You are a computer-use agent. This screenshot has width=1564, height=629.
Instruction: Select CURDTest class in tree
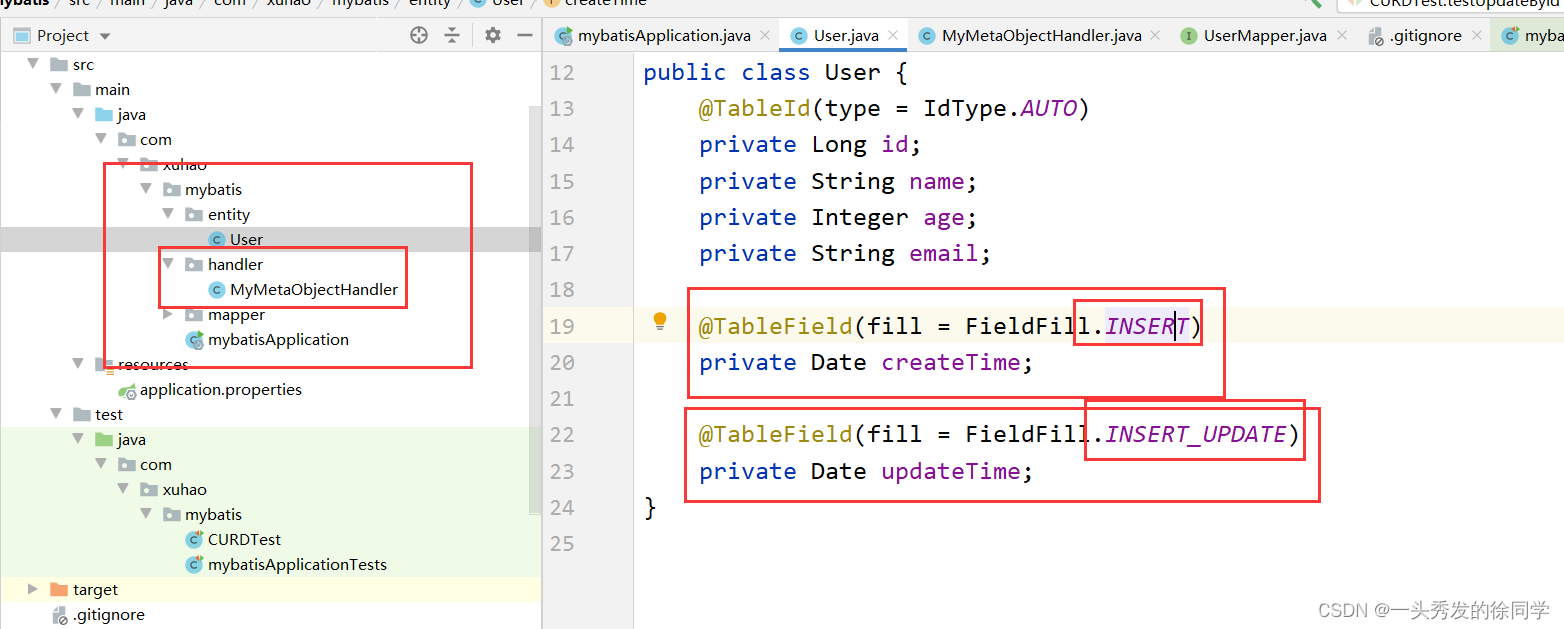click(244, 539)
